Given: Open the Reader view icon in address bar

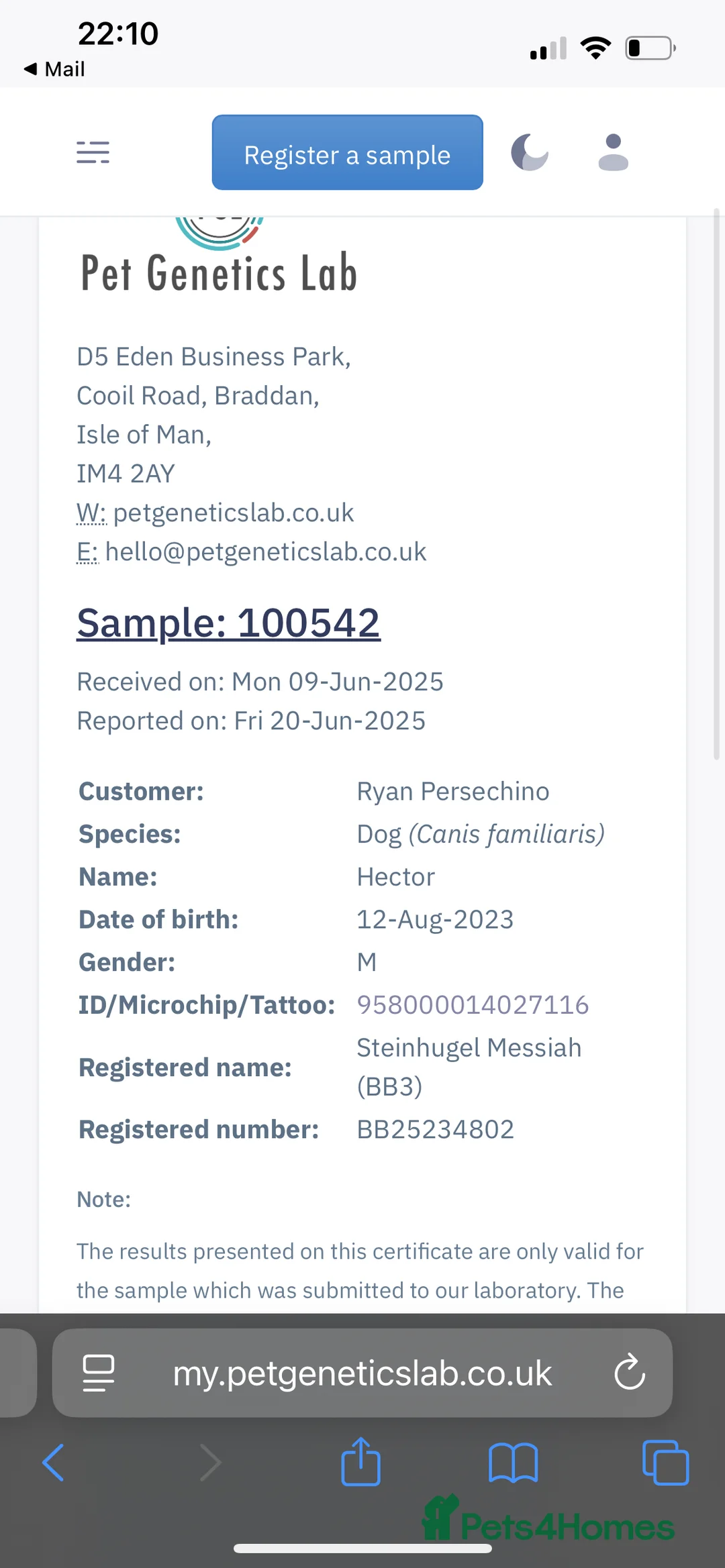Looking at the screenshot, I should pos(97,1373).
